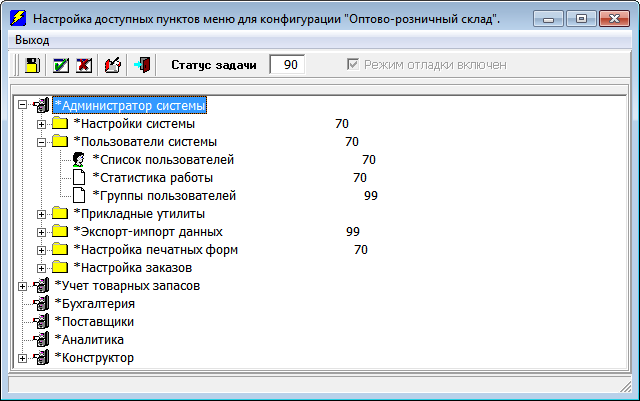
Task: Collapse the Пользователи системы folder
Action: coord(41,142)
